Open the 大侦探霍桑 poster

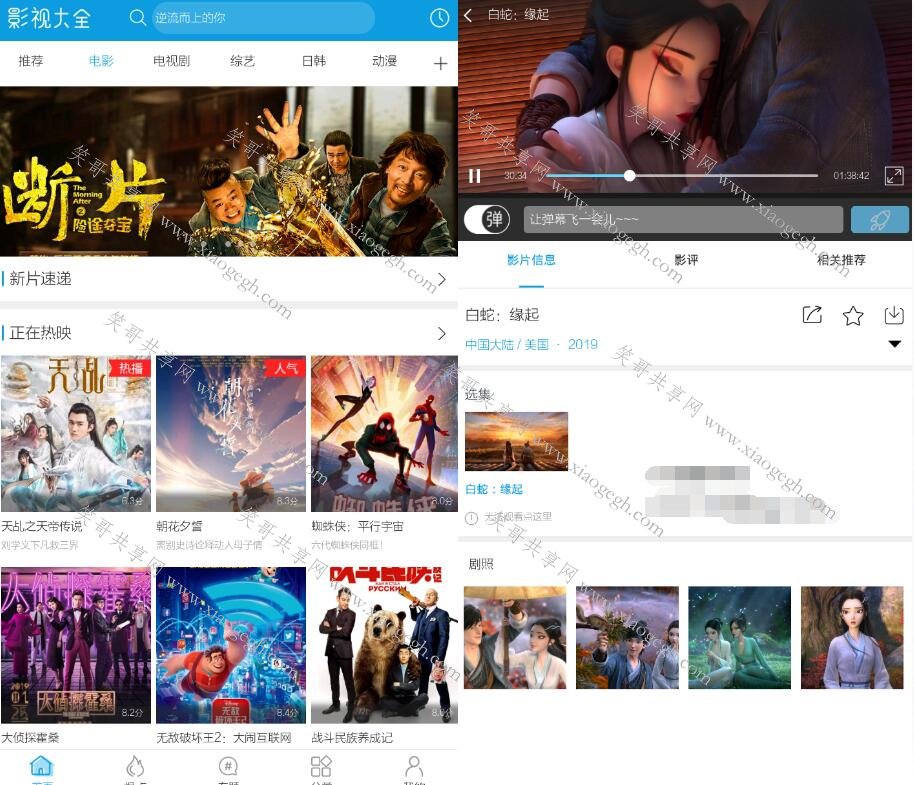76,646
